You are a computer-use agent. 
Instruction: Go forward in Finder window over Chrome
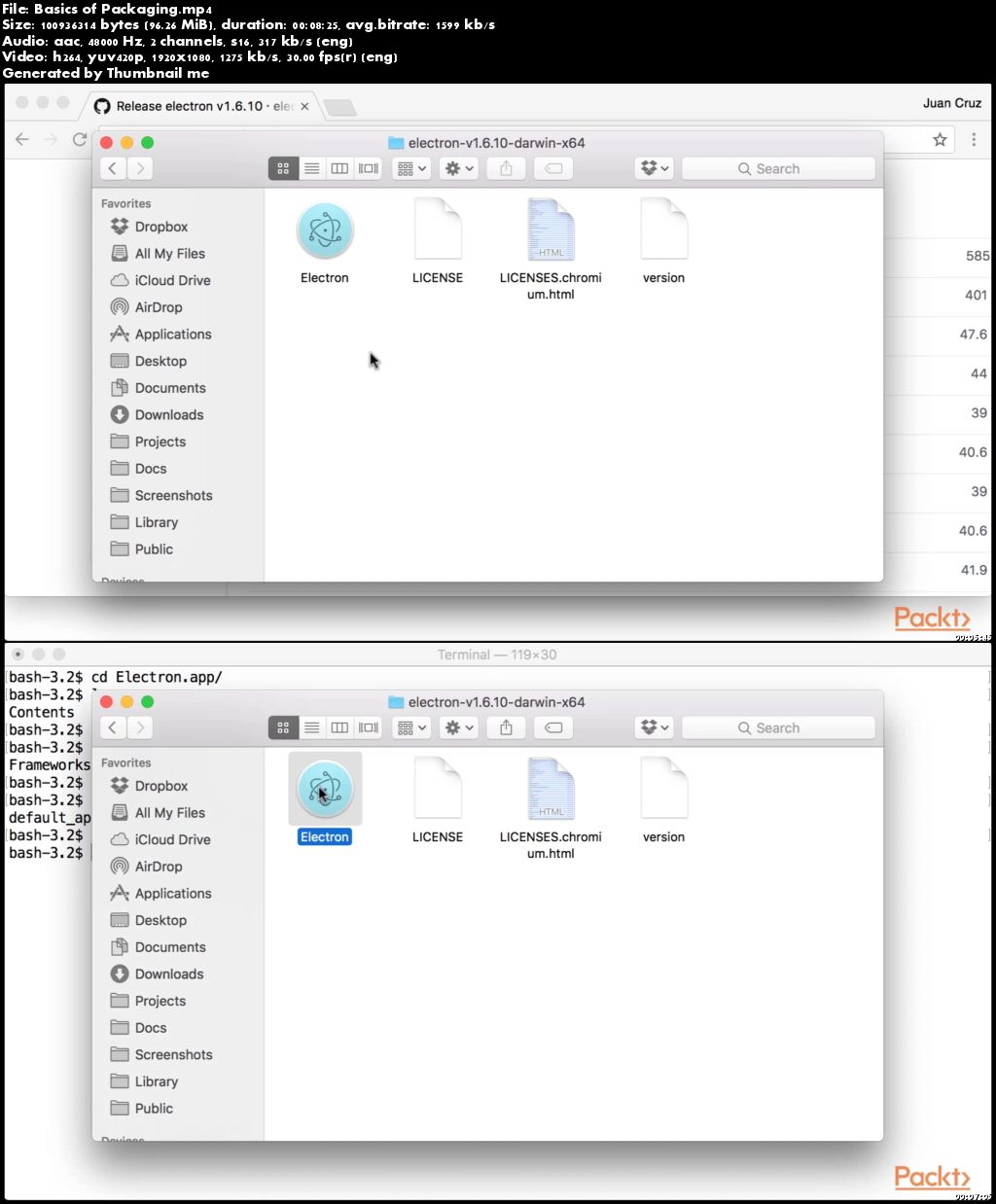[140, 168]
